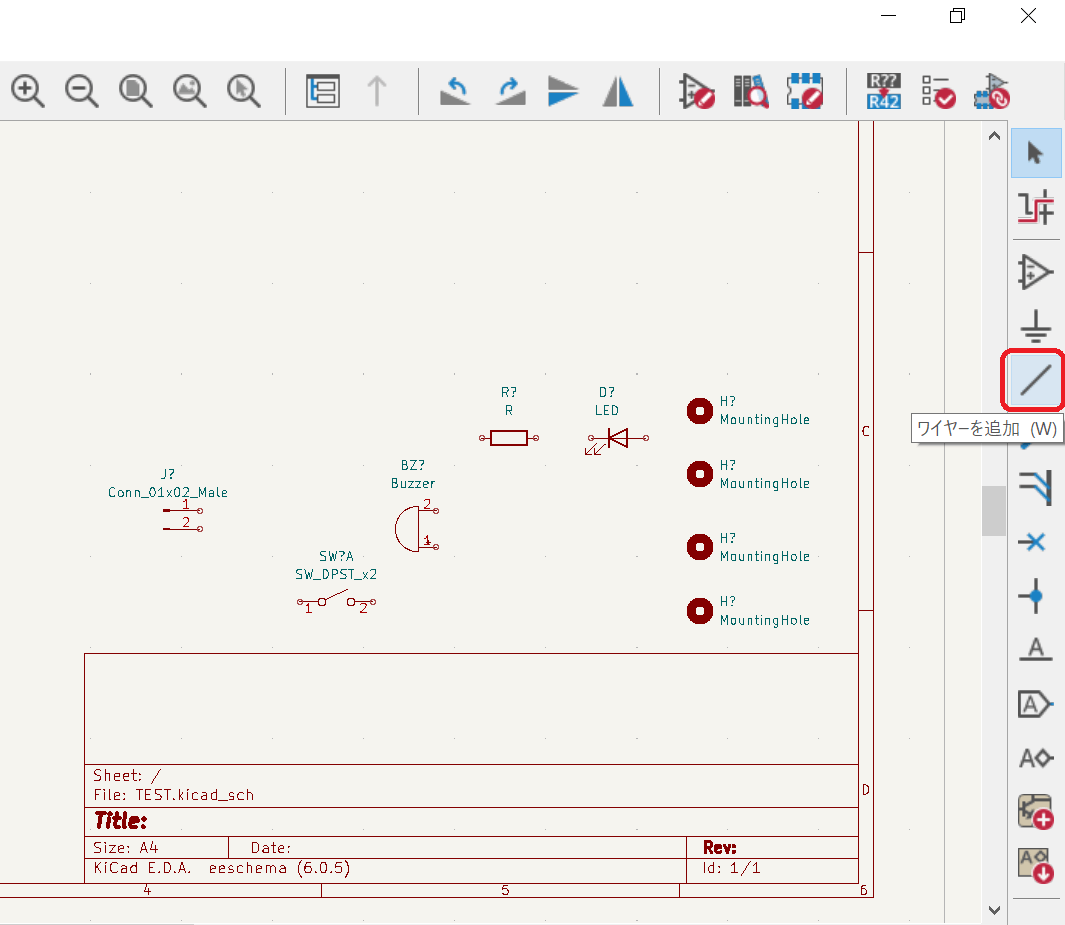
Task: Click the Size: A4 text
Action: [126, 848]
